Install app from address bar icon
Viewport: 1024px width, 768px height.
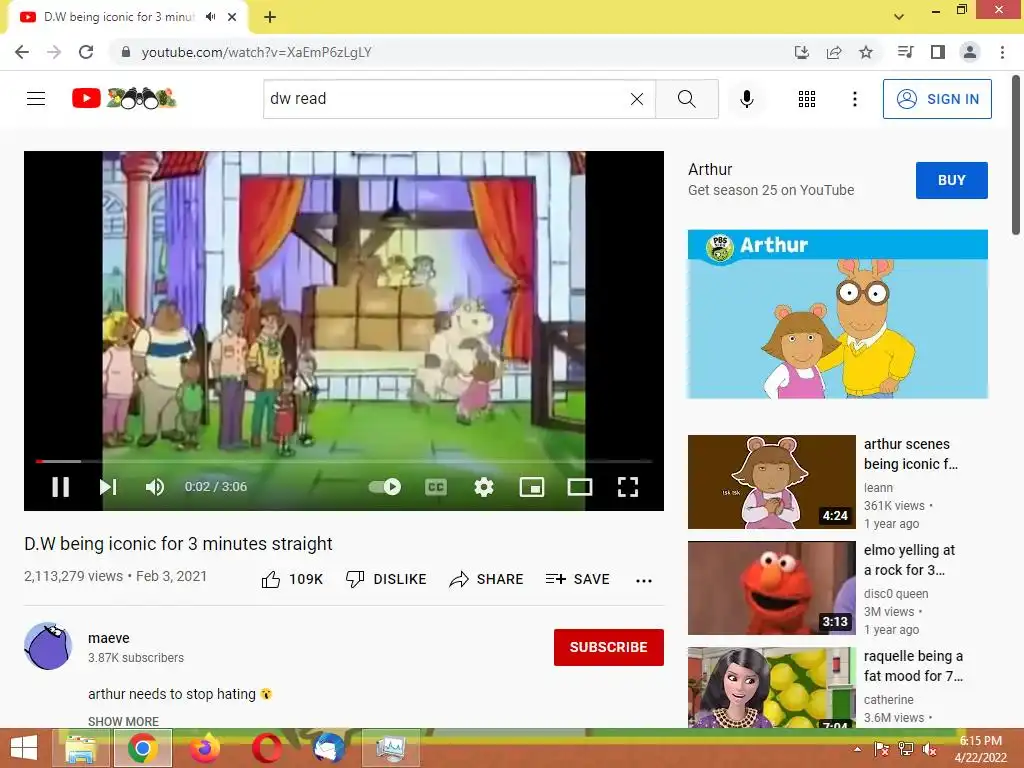click(x=801, y=52)
